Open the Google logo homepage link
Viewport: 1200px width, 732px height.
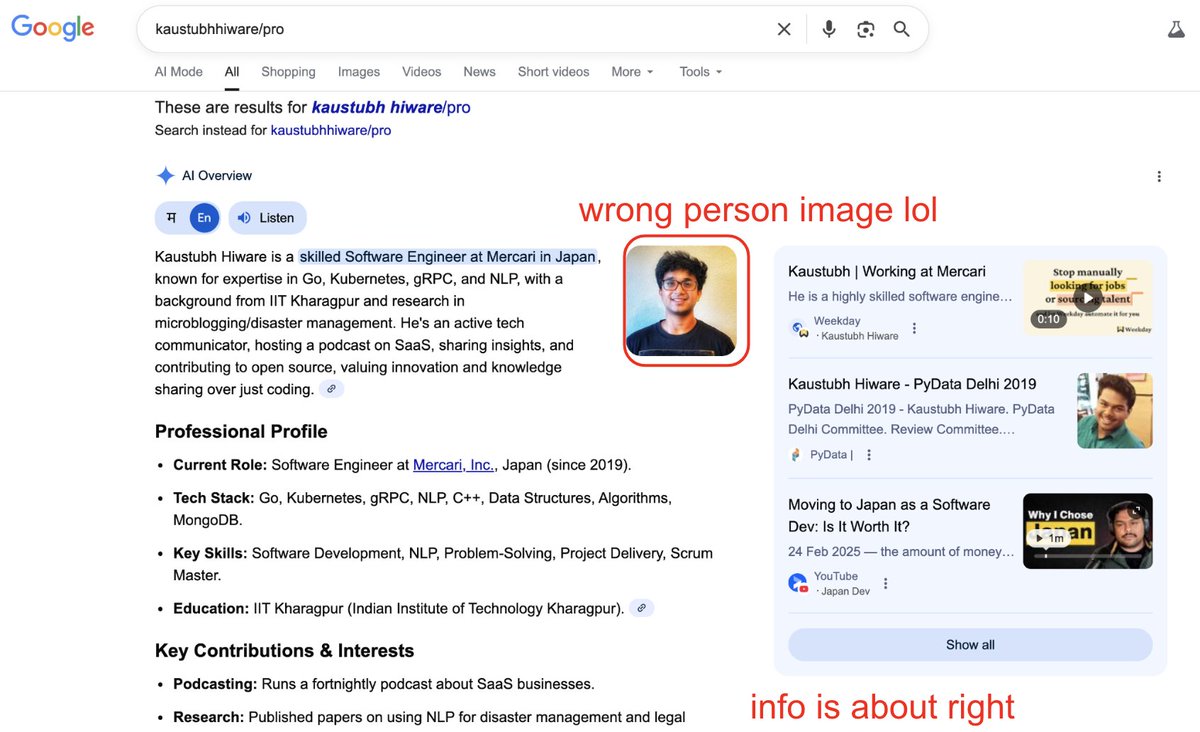[53, 28]
